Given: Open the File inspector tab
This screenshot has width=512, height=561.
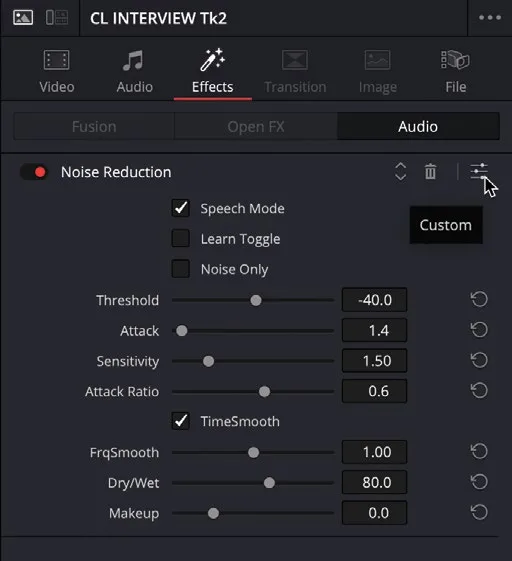Looking at the screenshot, I should (455, 72).
